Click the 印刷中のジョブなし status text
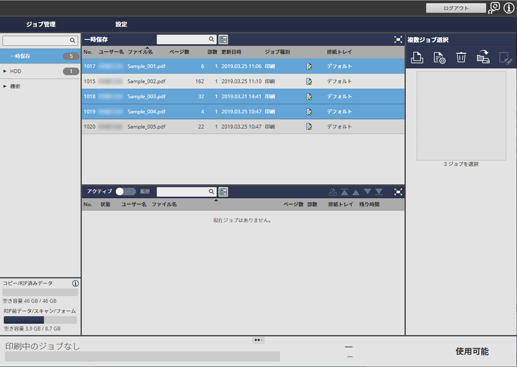The image size is (517, 367). click(42, 346)
